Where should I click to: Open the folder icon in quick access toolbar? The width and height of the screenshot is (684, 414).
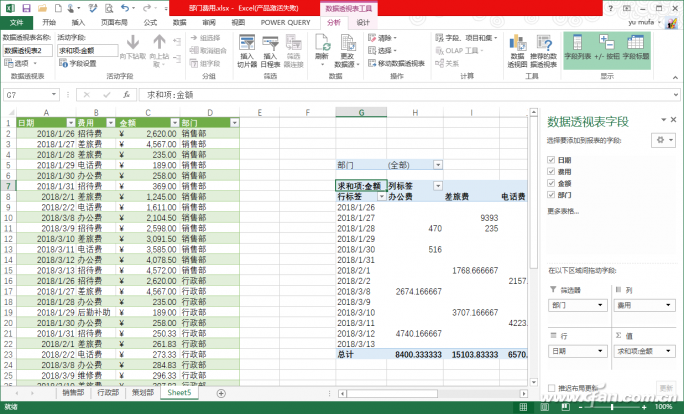[42, 8]
